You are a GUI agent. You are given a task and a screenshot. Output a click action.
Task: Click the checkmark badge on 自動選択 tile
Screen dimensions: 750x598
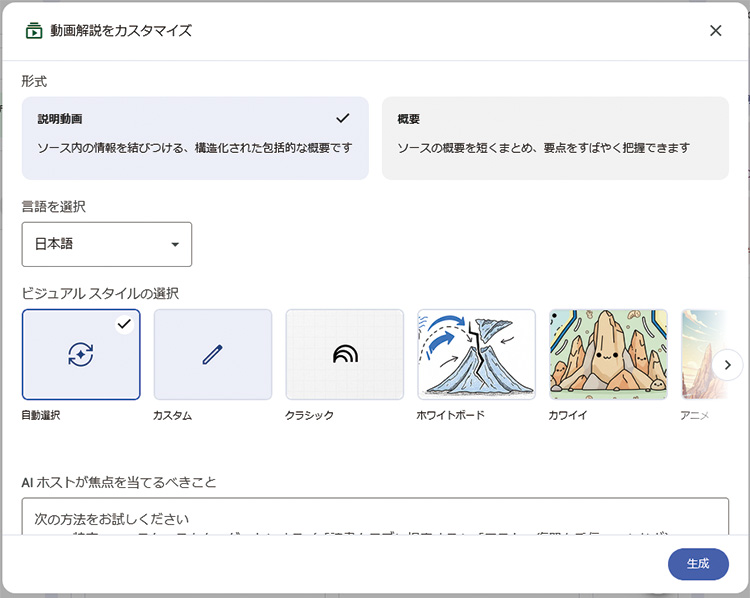pyautogui.click(x=124, y=324)
